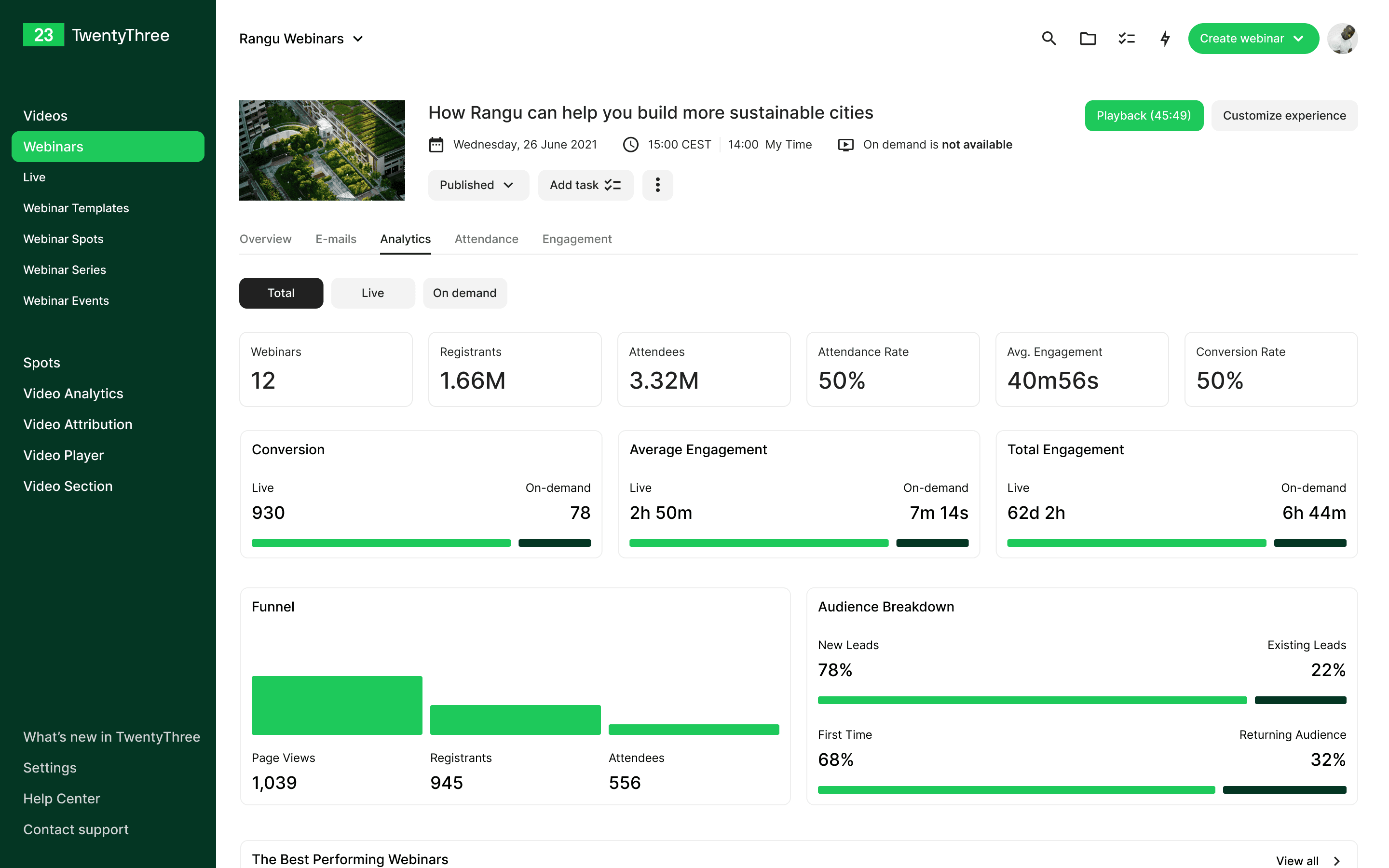The width and height of the screenshot is (1389, 868).
Task: Click the Add task button
Action: (x=586, y=185)
